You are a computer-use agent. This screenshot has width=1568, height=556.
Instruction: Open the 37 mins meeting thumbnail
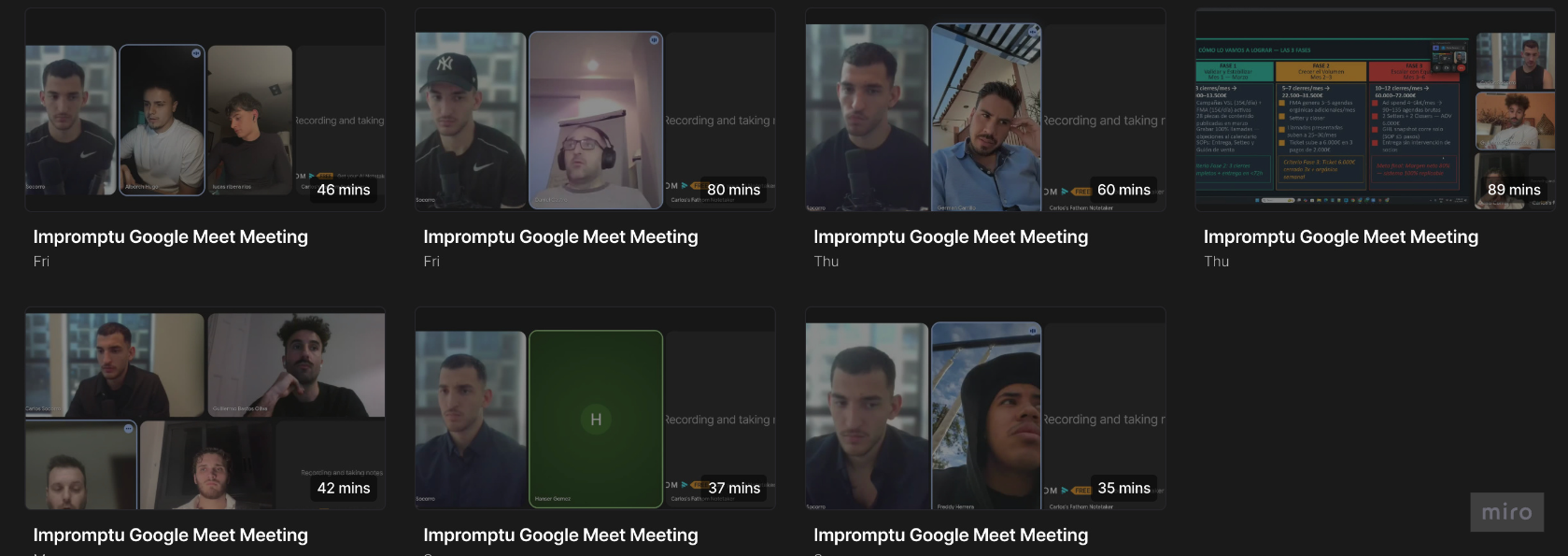coord(595,408)
